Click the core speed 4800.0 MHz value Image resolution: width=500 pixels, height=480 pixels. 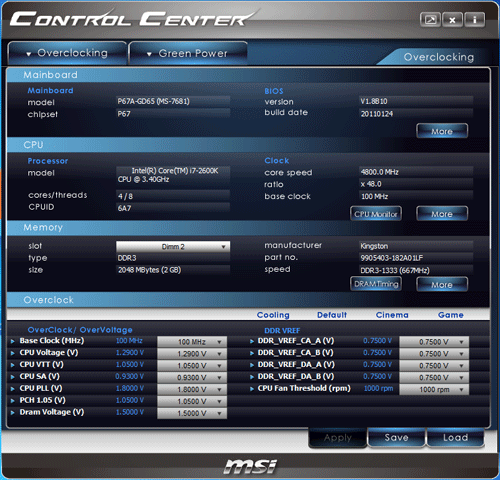pos(416,172)
